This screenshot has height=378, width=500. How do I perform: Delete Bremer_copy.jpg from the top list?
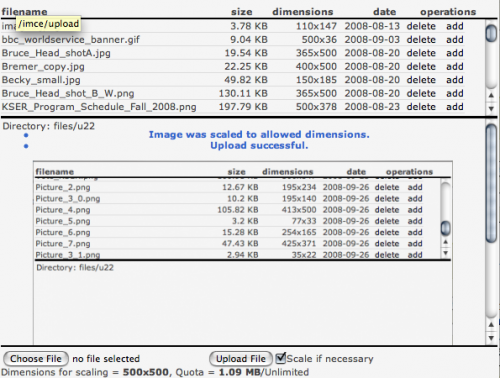(x=421, y=67)
